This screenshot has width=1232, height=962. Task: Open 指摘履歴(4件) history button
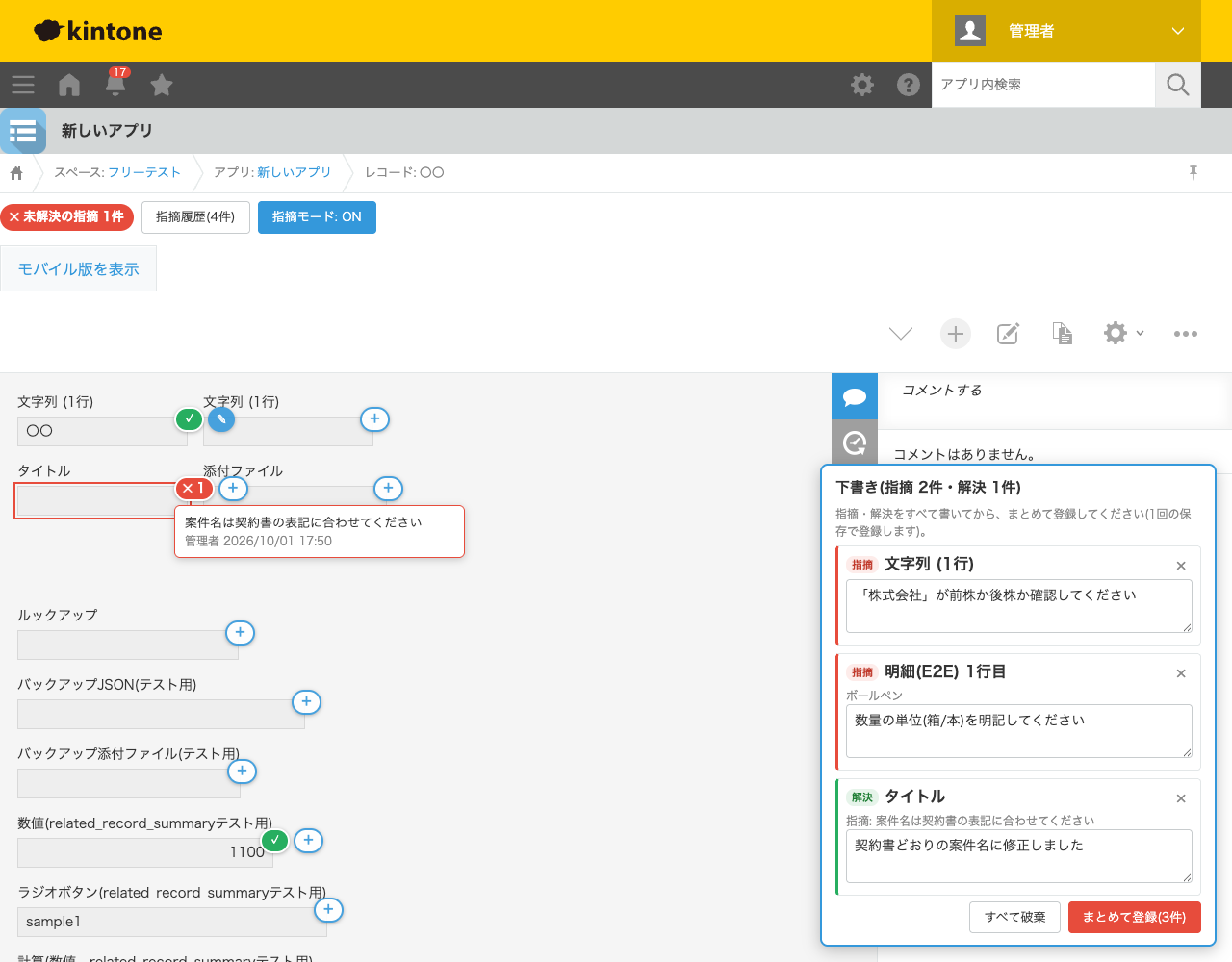click(x=195, y=217)
